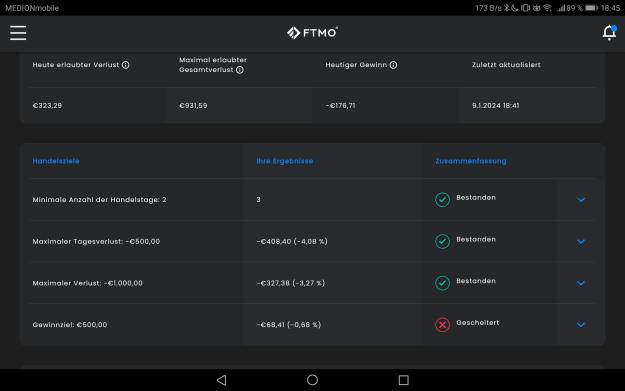Expand the Maximaler Verlust row
This screenshot has height=391, width=625.
pos(581,283)
